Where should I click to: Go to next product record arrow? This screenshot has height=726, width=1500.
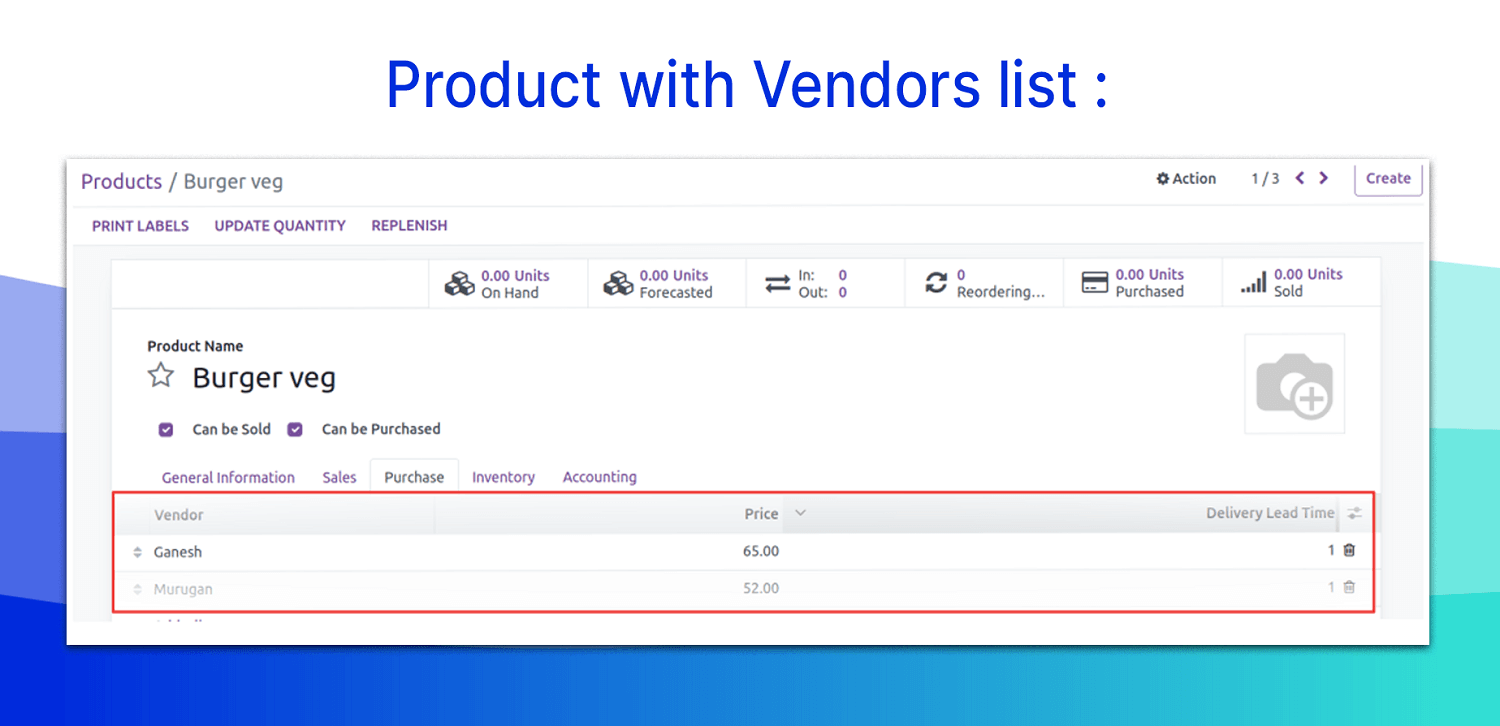pyautogui.click(x=1323, y=178)
